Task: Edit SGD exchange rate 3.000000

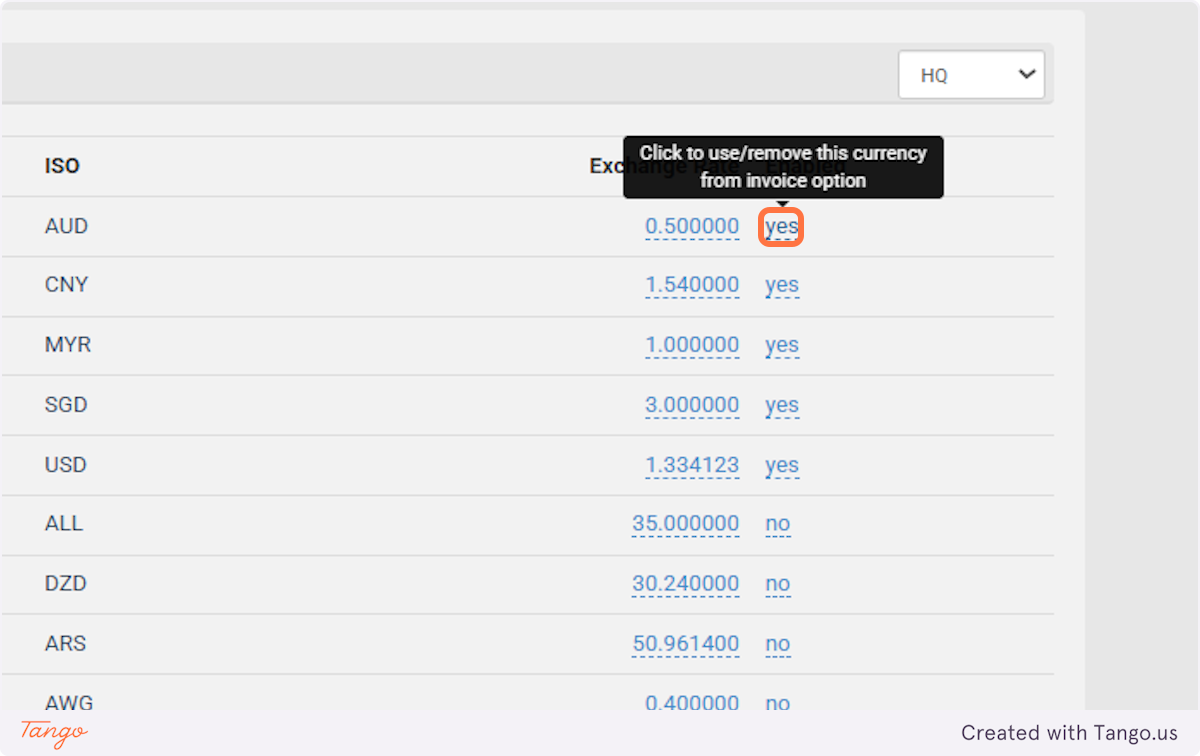Action: coord(692,405)
